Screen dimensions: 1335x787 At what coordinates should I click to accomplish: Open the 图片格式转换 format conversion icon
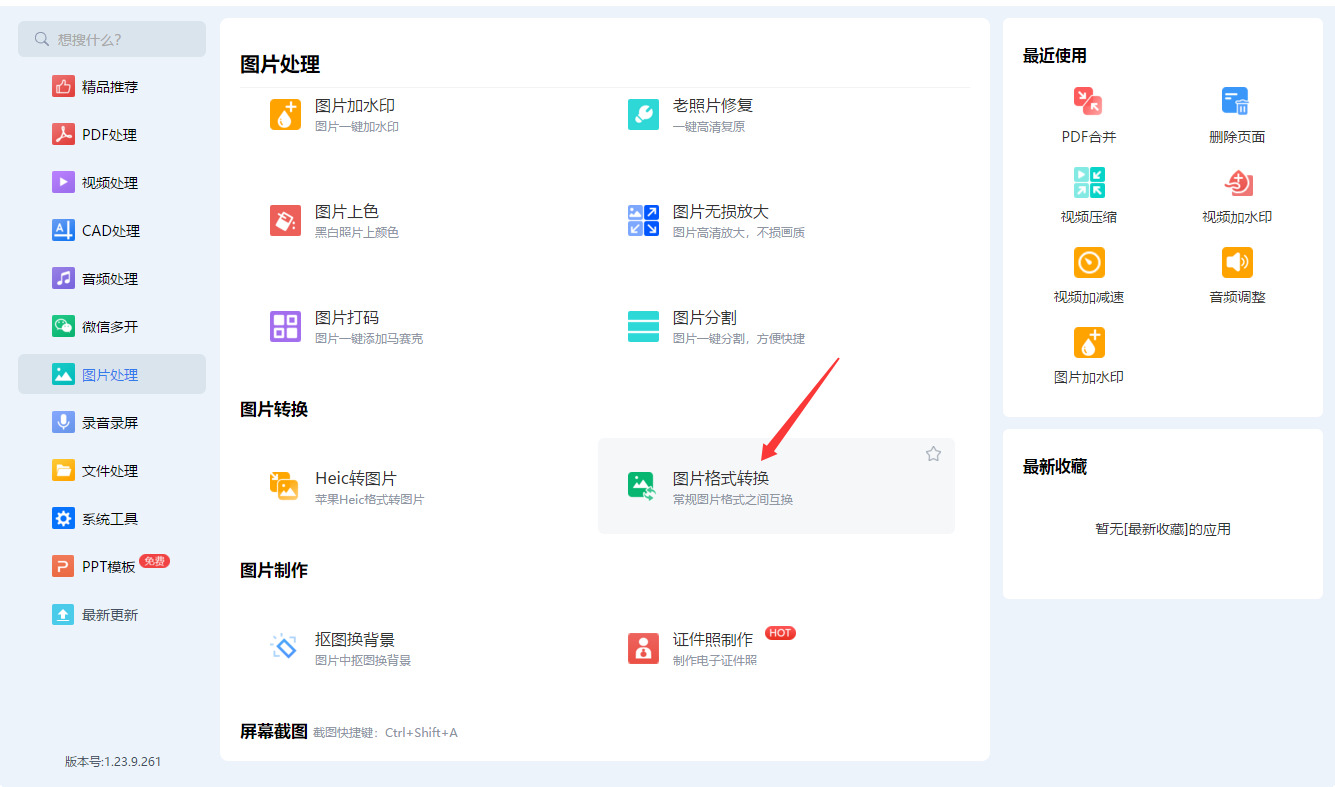pyautogui.click(x=643, y=487)
